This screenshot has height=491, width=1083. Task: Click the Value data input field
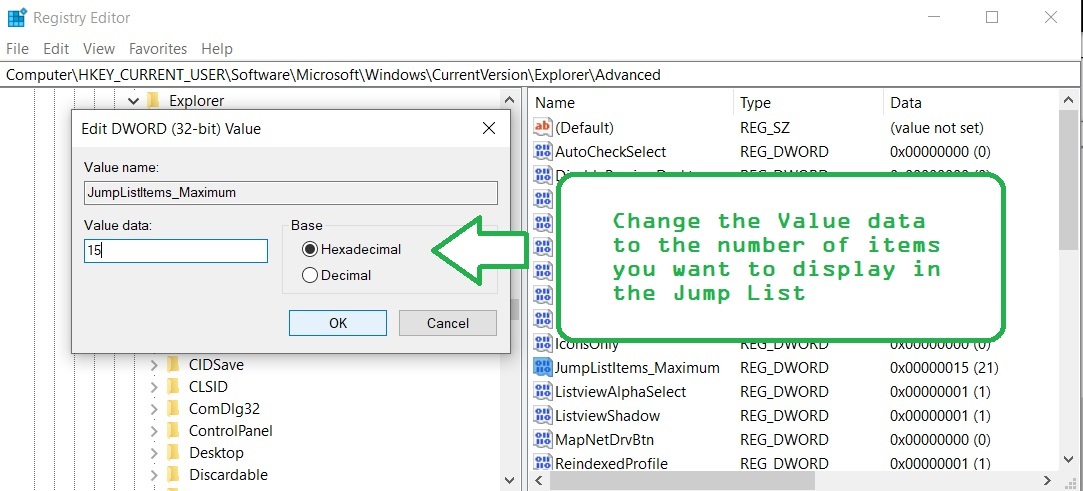pos(175,251)
